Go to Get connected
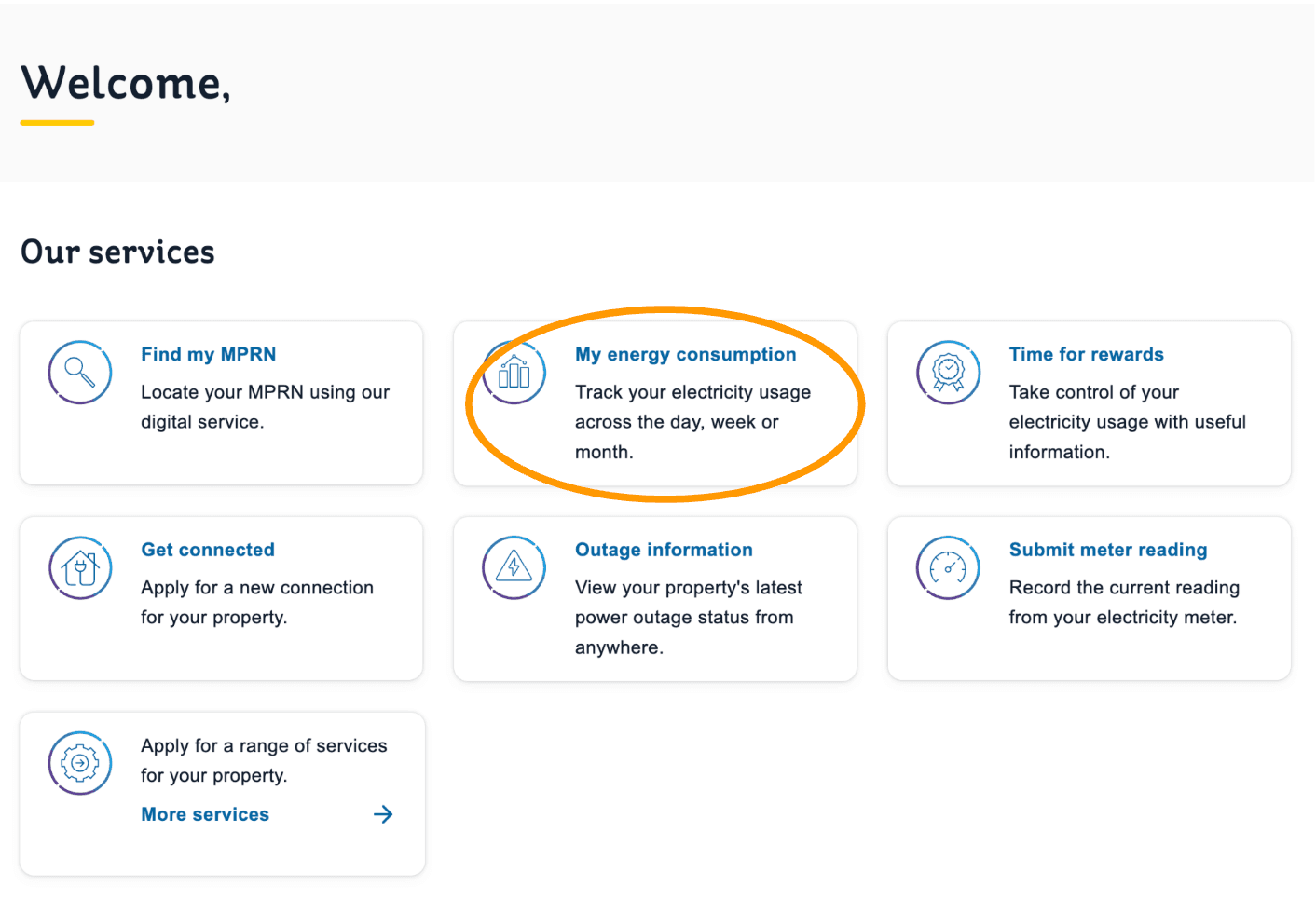1316x913 pixels. (x=208, y=550)
